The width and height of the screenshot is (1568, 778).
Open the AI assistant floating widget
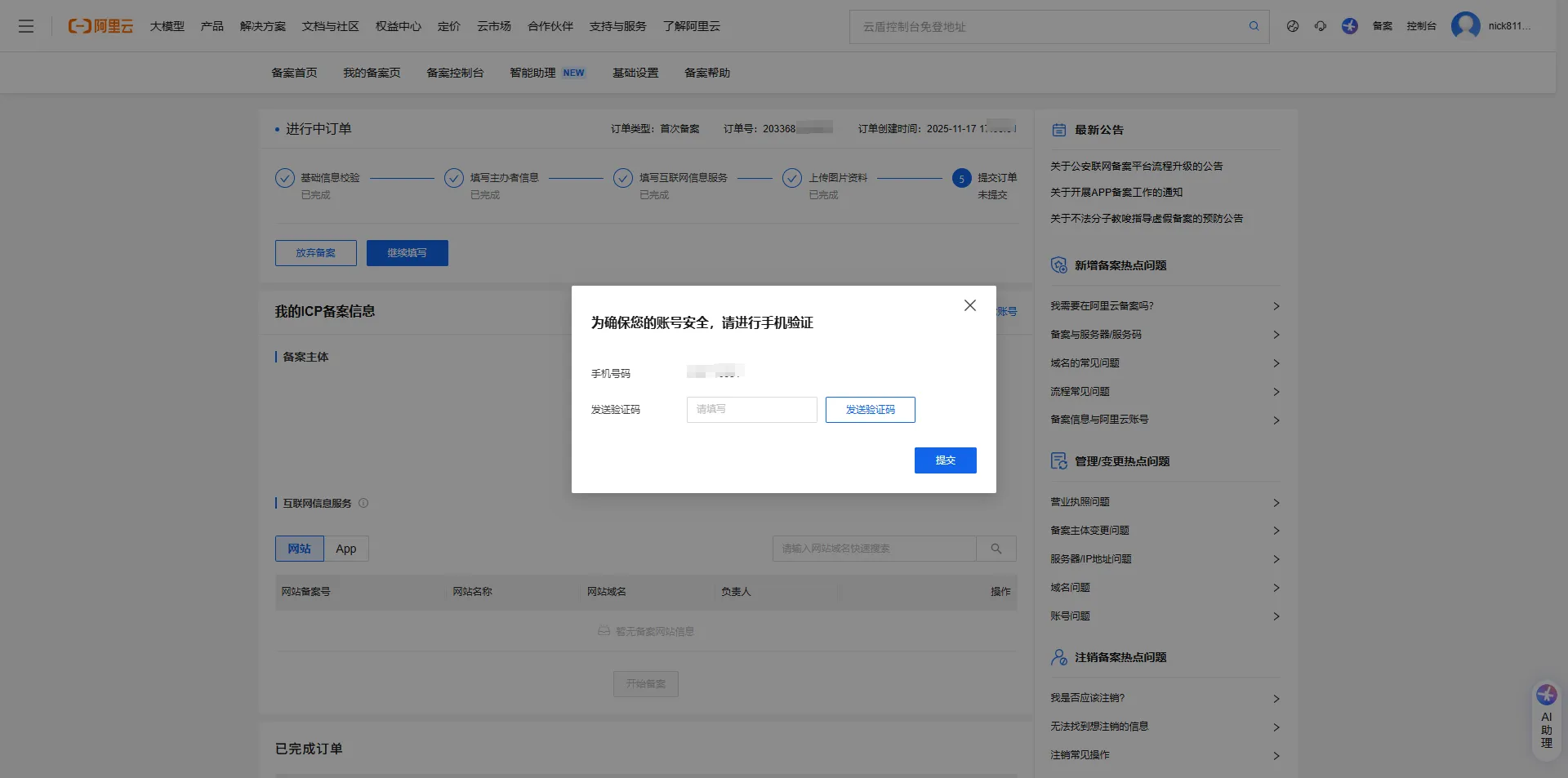1546,719
